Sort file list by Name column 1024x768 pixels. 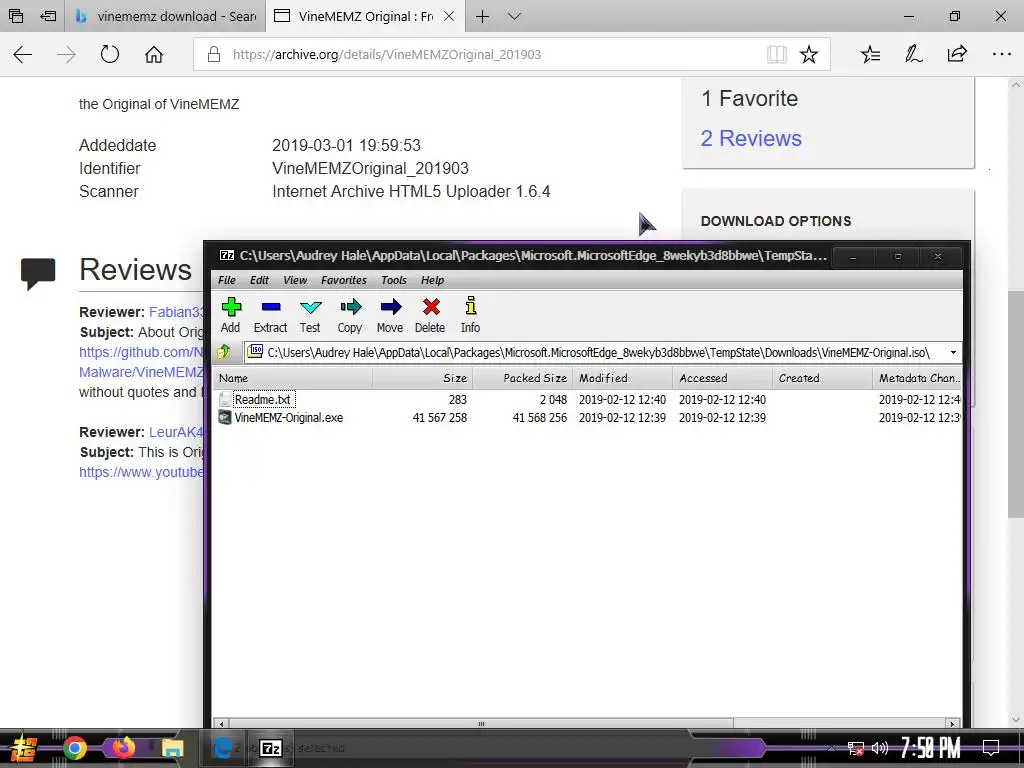click(293, 378)
